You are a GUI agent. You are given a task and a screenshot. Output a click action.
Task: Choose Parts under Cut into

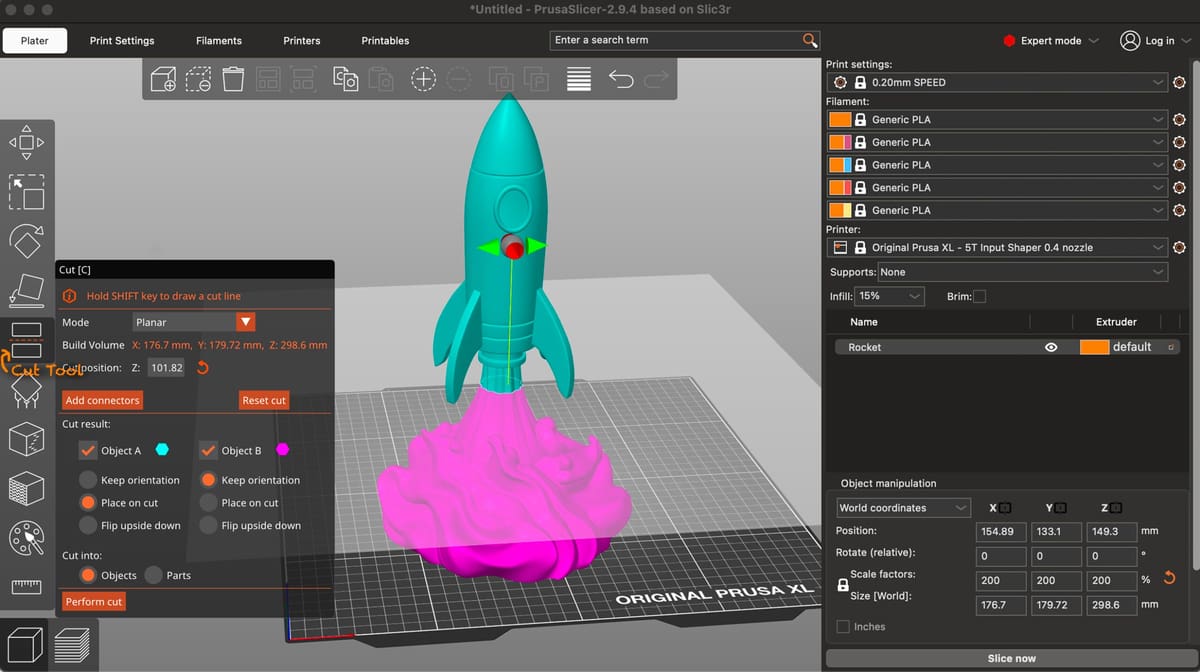point(153,575)
